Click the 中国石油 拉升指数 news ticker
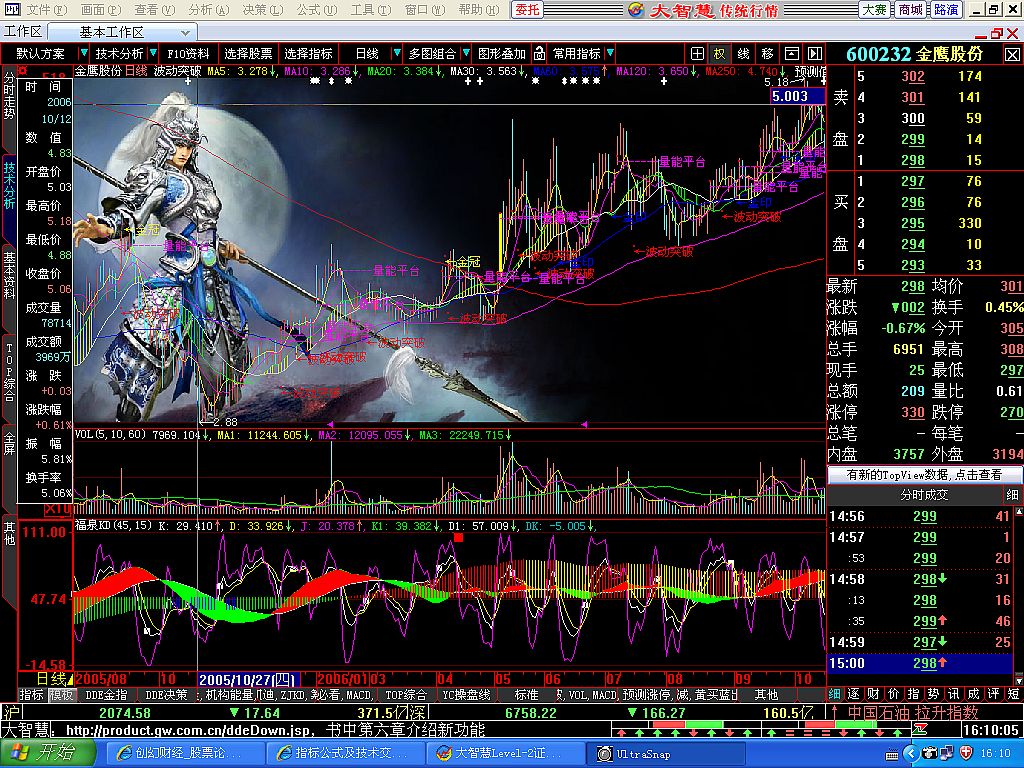Screen dimensions: 1024x768 click(913, 712)
